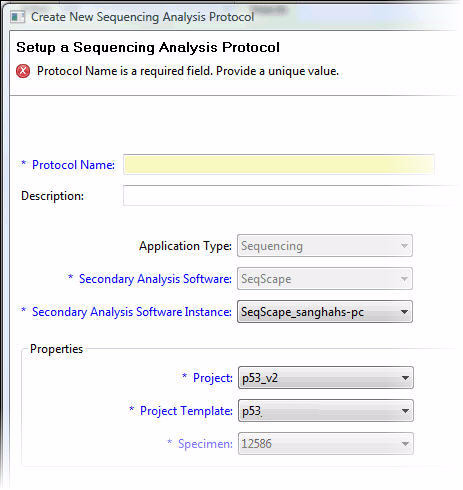463x490 pixels.
Task: Open the Specimen dropdown showing 12586
Action: tap(326, 444)
